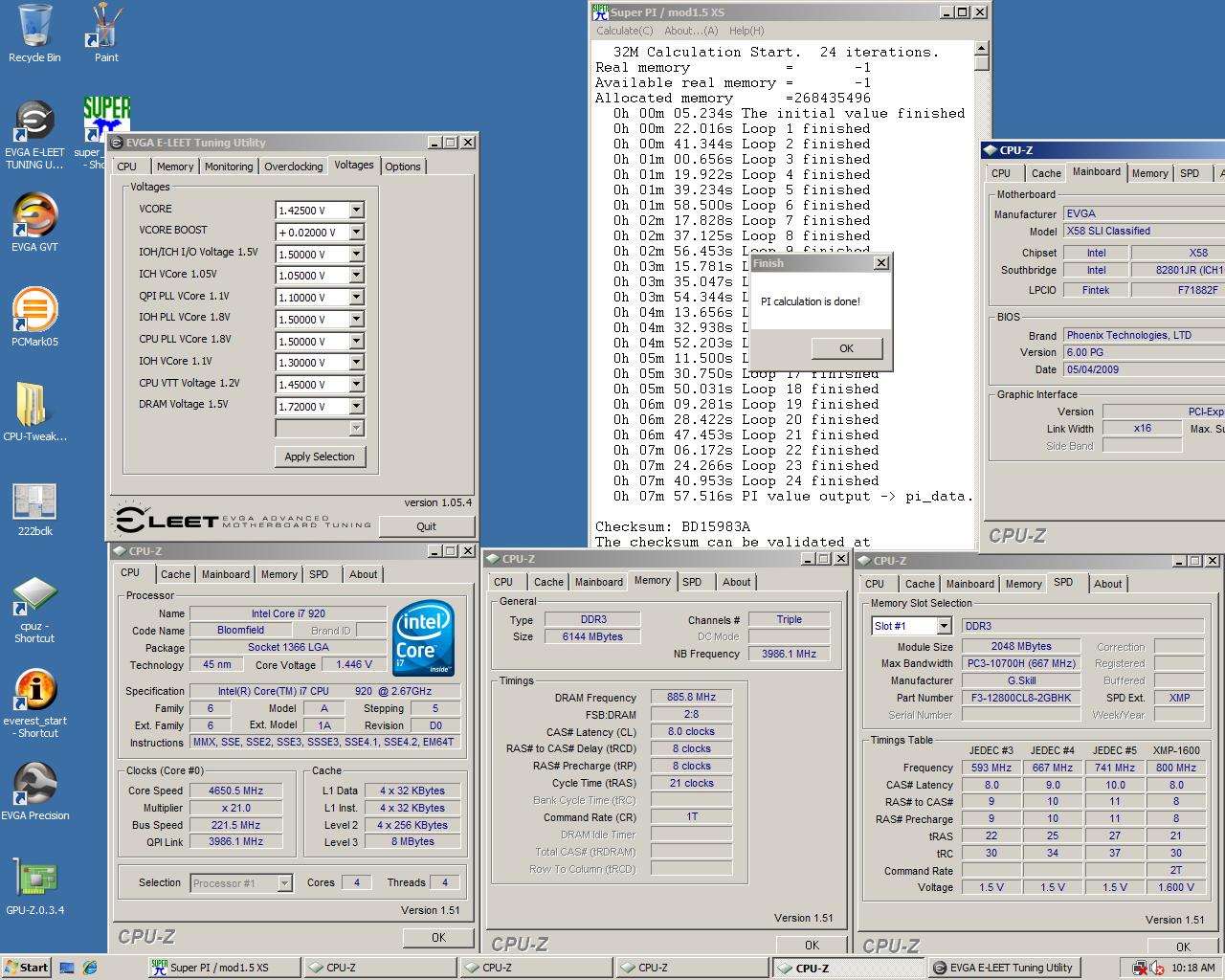Click Quit button in E-LEET
This screenshot has height=980, width=1225.
click(x=426, y=526)
